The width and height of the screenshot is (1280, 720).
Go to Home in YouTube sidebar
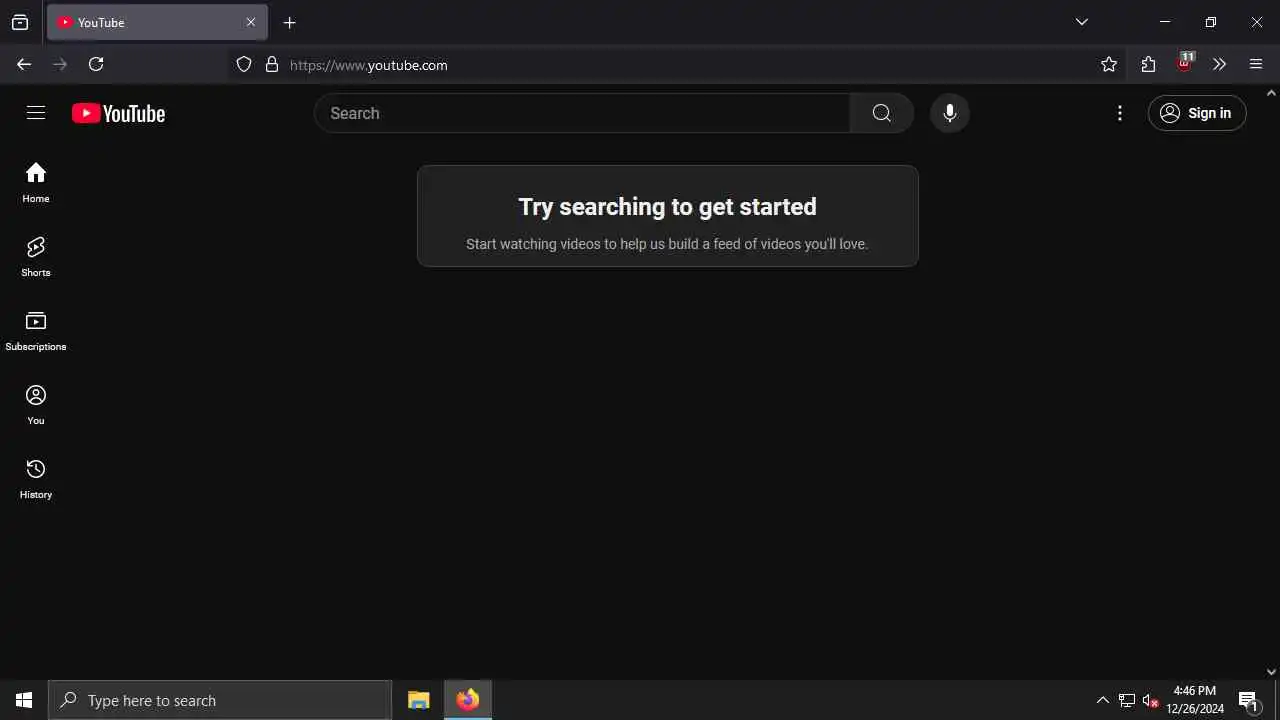tap(36, 183)
